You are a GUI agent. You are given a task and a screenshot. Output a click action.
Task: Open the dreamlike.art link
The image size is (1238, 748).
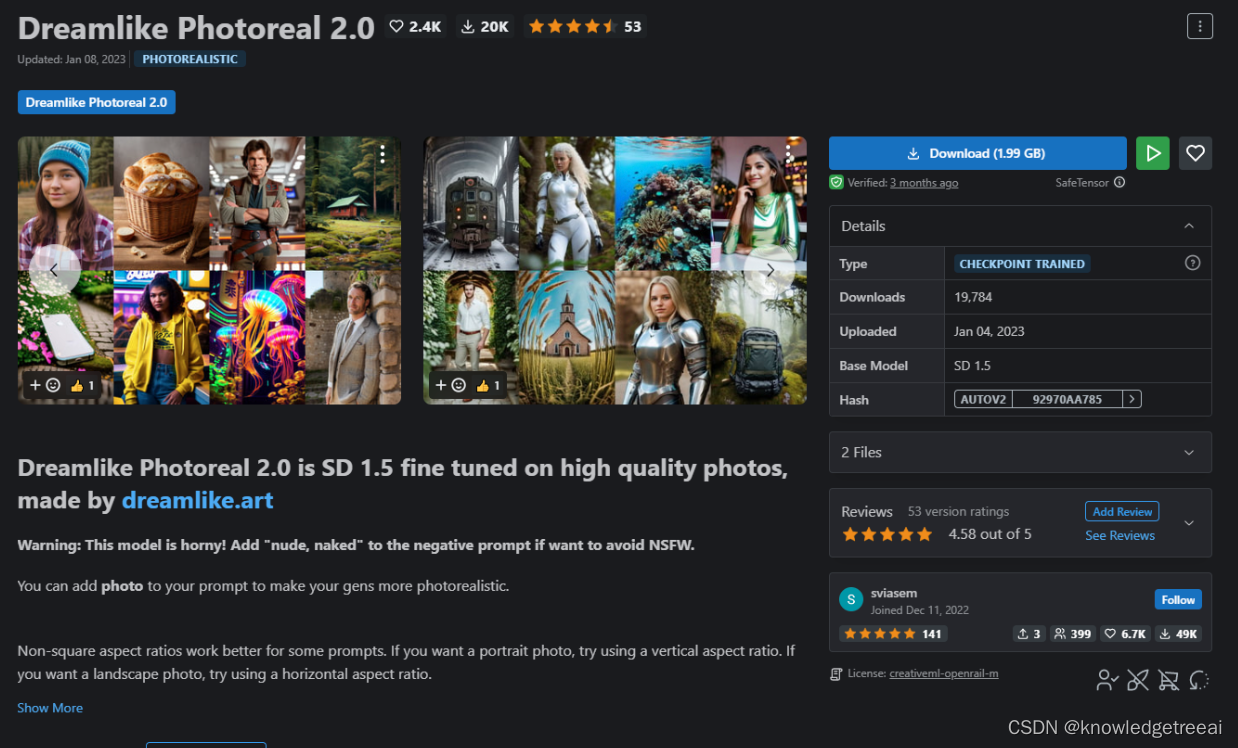tap(197, 500)
